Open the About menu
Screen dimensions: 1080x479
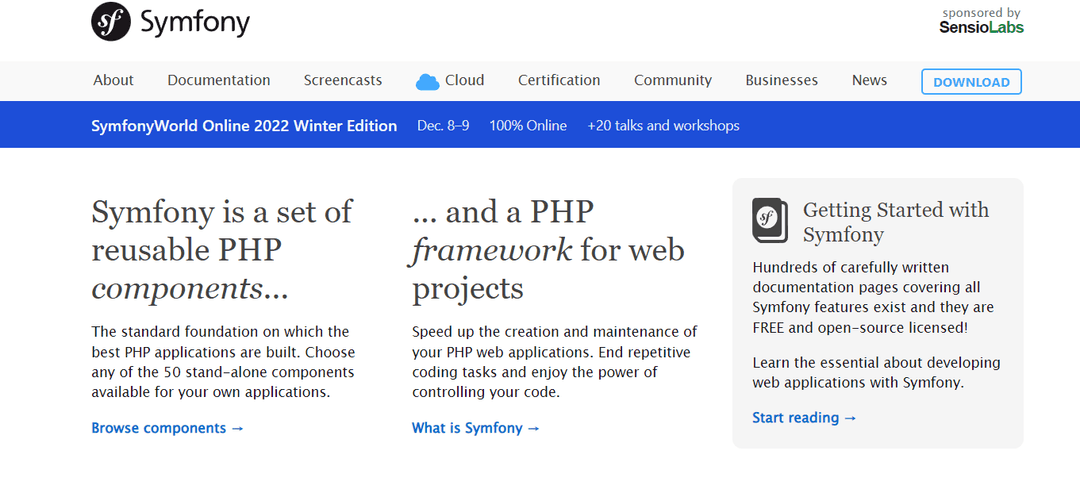coord(114,80)
